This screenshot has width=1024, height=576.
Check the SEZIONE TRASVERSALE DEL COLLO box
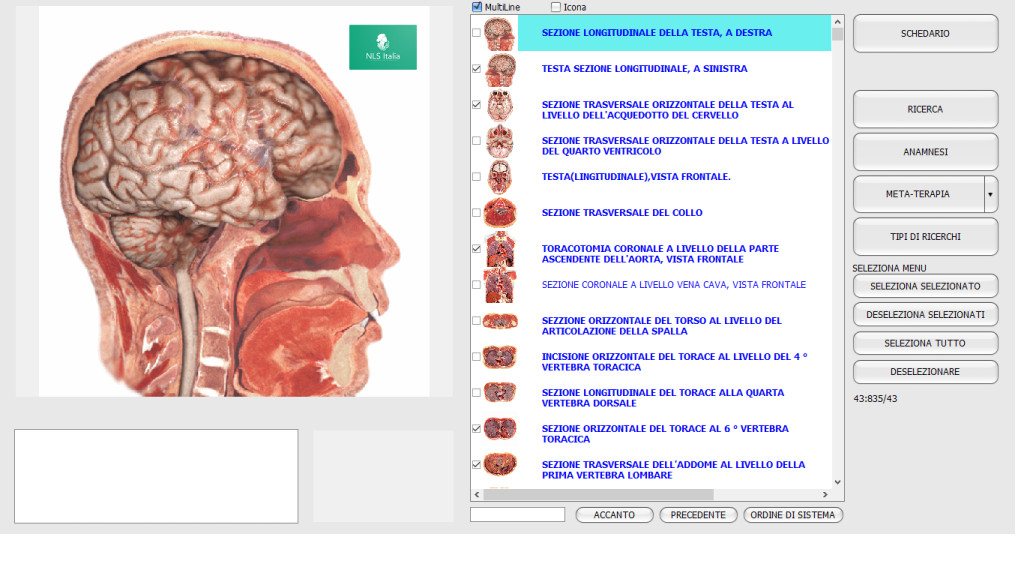point(477,212)
